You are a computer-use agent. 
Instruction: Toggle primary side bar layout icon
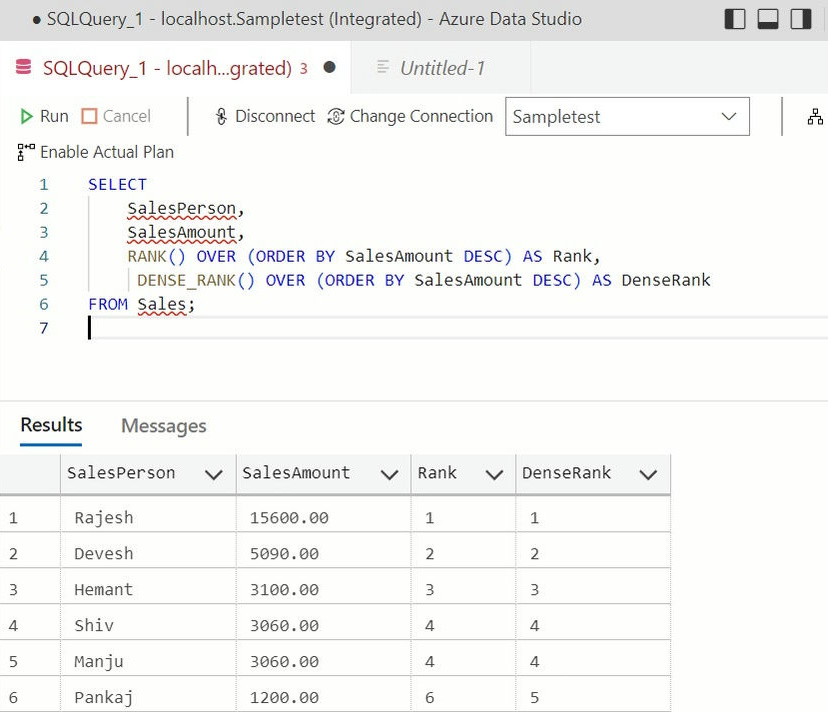point(735,19)
